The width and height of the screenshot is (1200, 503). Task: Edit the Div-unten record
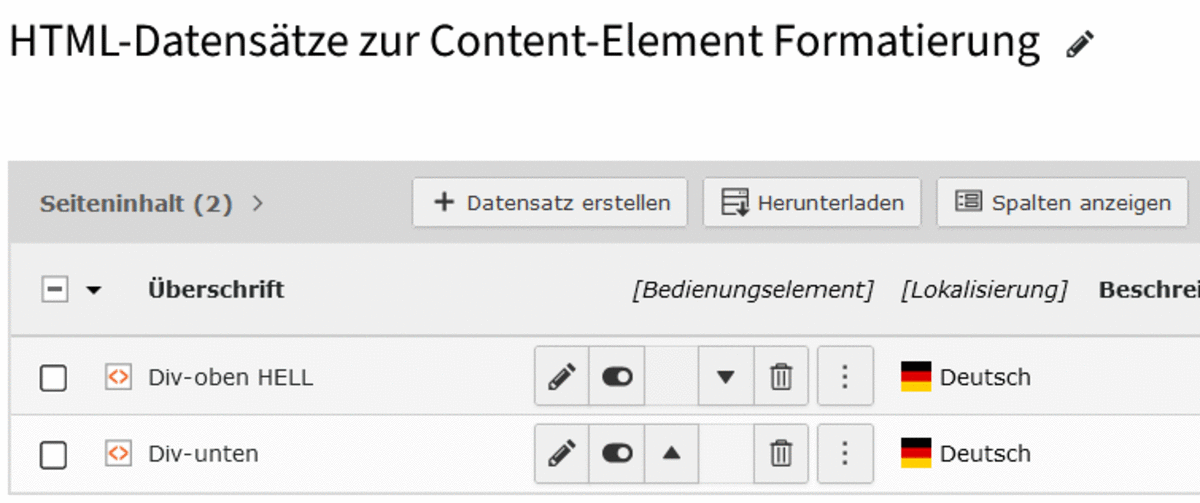coord(562,453)
